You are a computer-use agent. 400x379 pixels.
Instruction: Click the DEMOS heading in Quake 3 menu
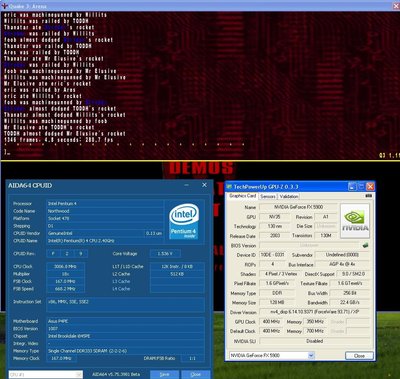pyautogui.click(x=201, y=168)
